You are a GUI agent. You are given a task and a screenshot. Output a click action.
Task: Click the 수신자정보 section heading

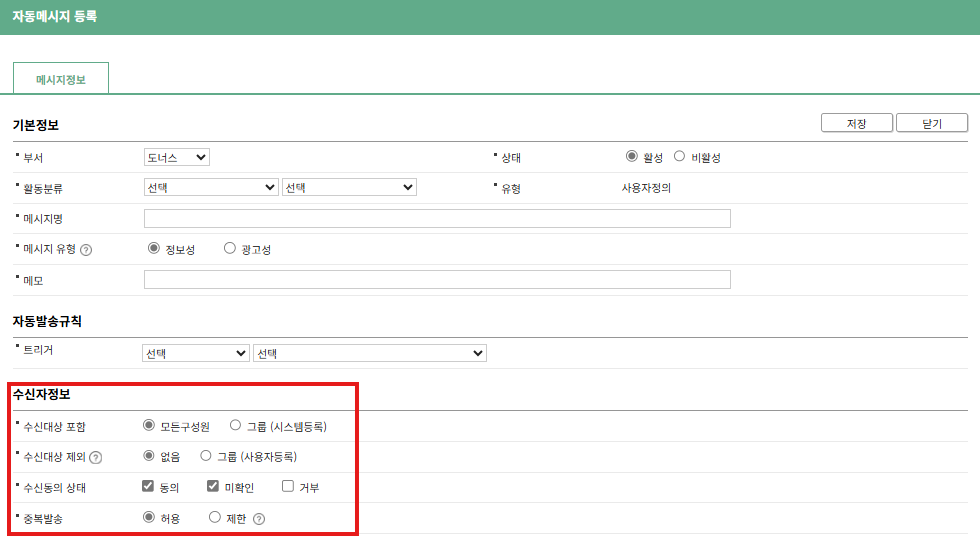(41, 394)
